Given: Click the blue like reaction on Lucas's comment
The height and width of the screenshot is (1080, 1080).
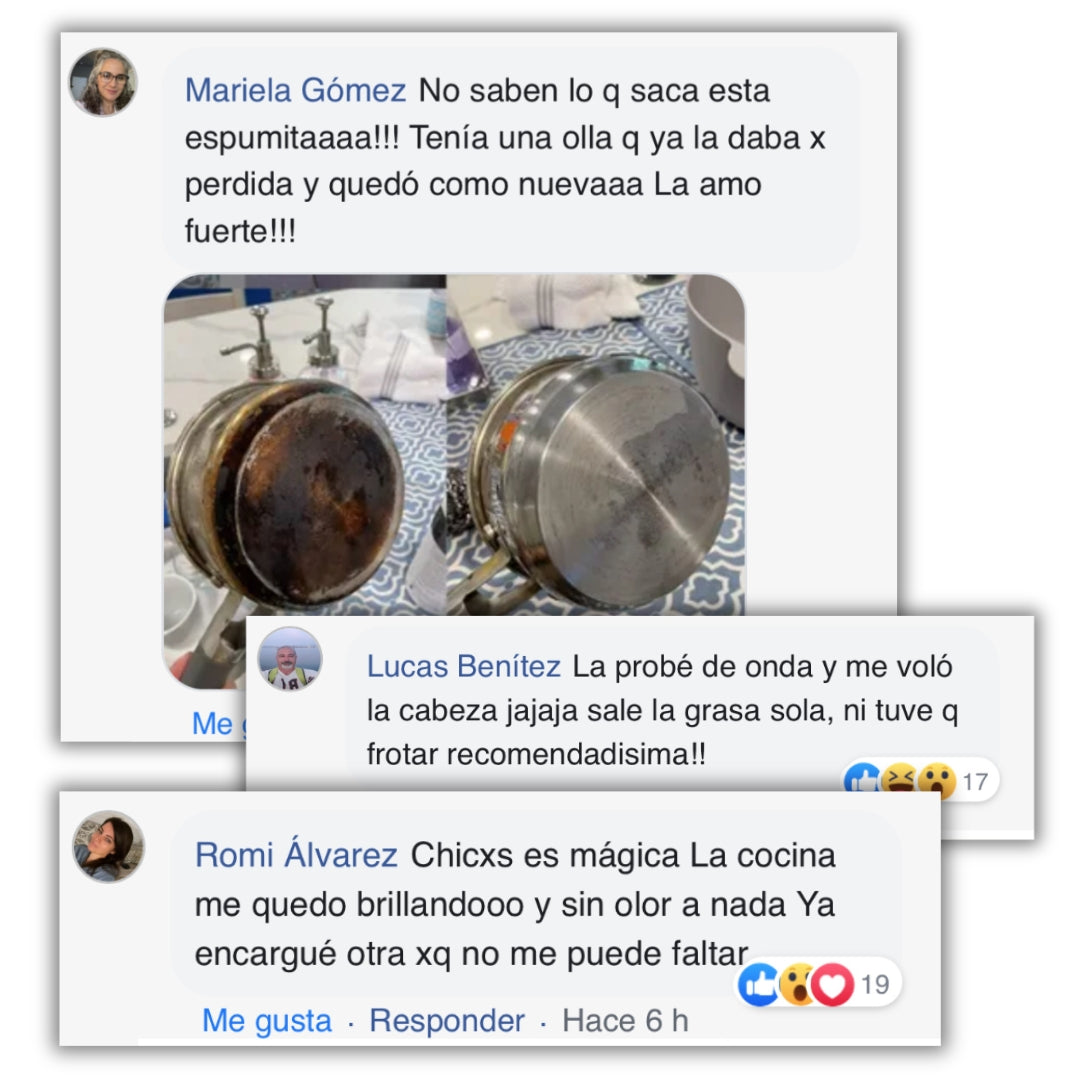Looking at the screenshot, I should click(861, 780).
